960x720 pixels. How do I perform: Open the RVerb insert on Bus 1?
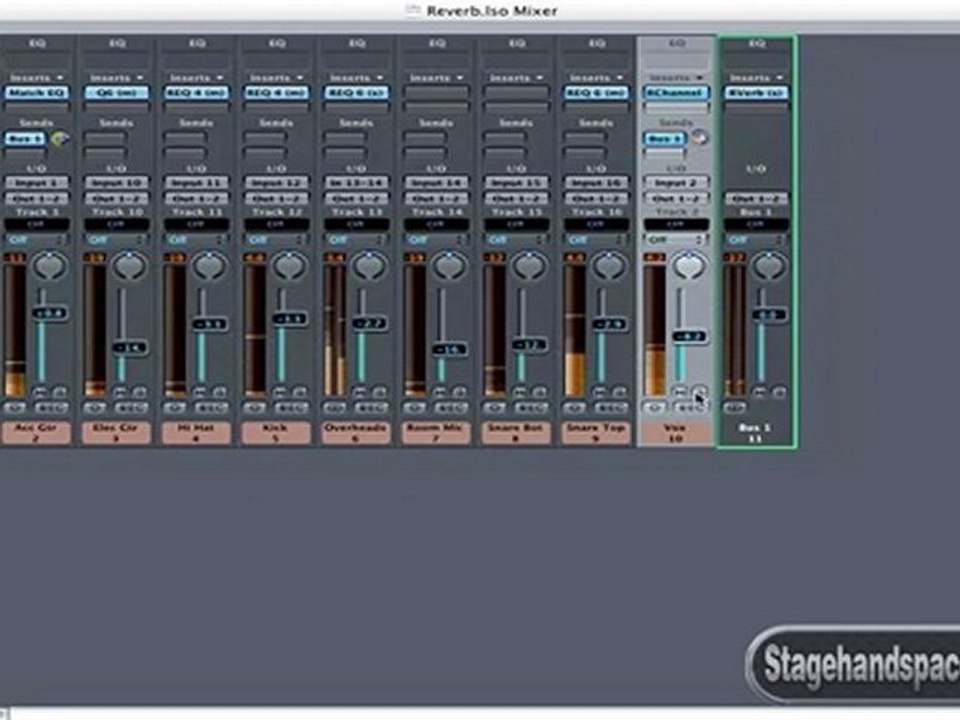pos(756,92)
